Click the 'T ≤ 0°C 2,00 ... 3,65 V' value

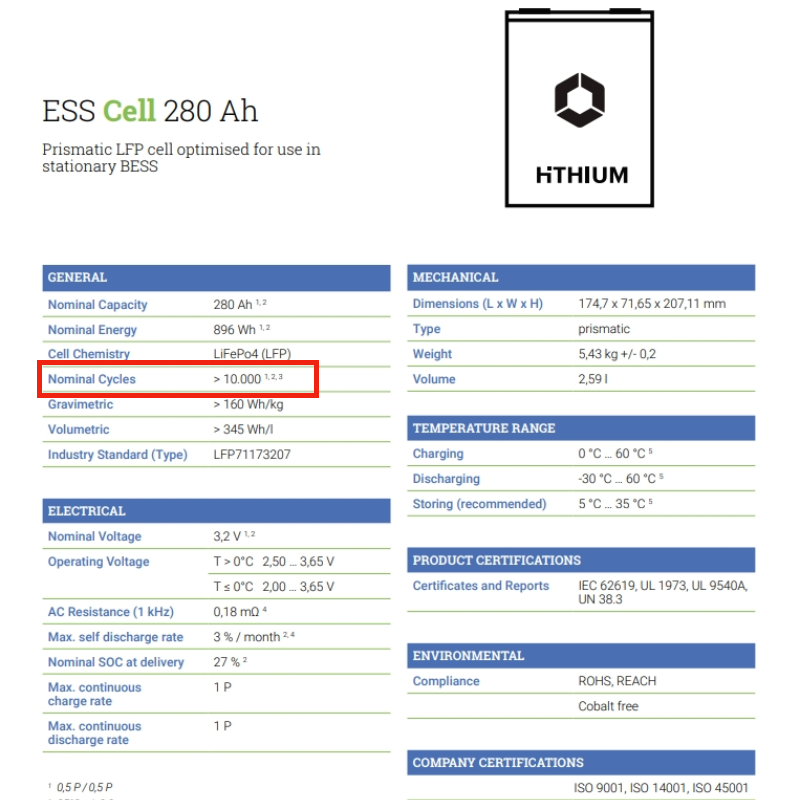point(274,586)
